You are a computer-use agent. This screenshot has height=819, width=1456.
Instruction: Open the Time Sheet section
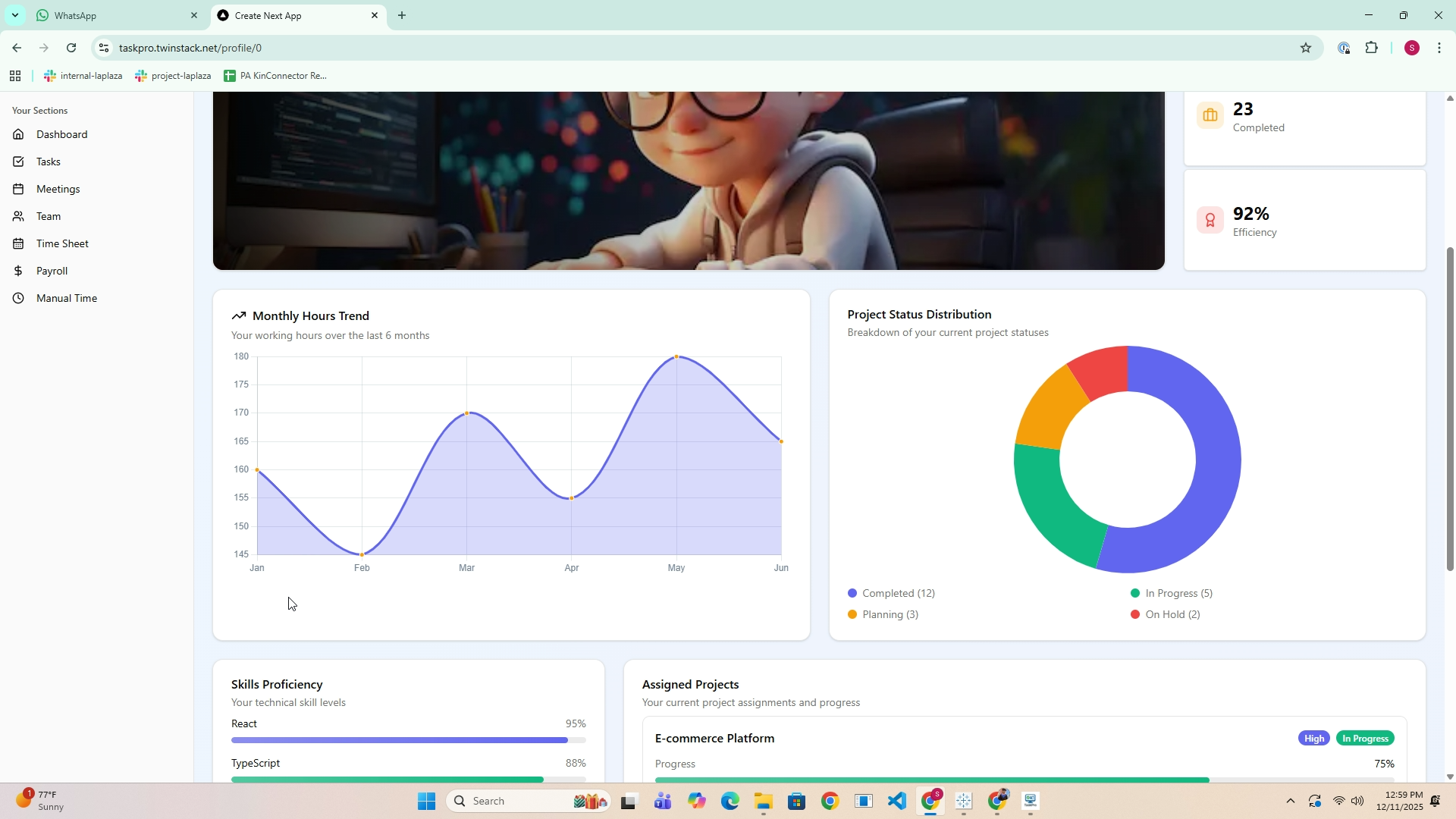(x=62, y=243)
